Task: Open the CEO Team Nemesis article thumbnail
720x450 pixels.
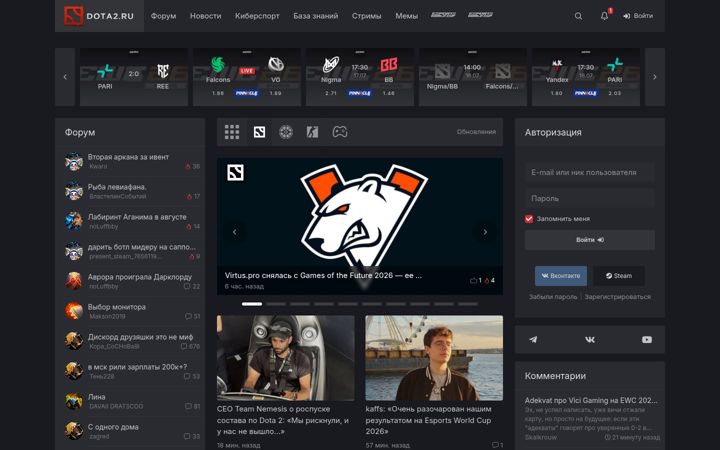Action: coord(286,358)
